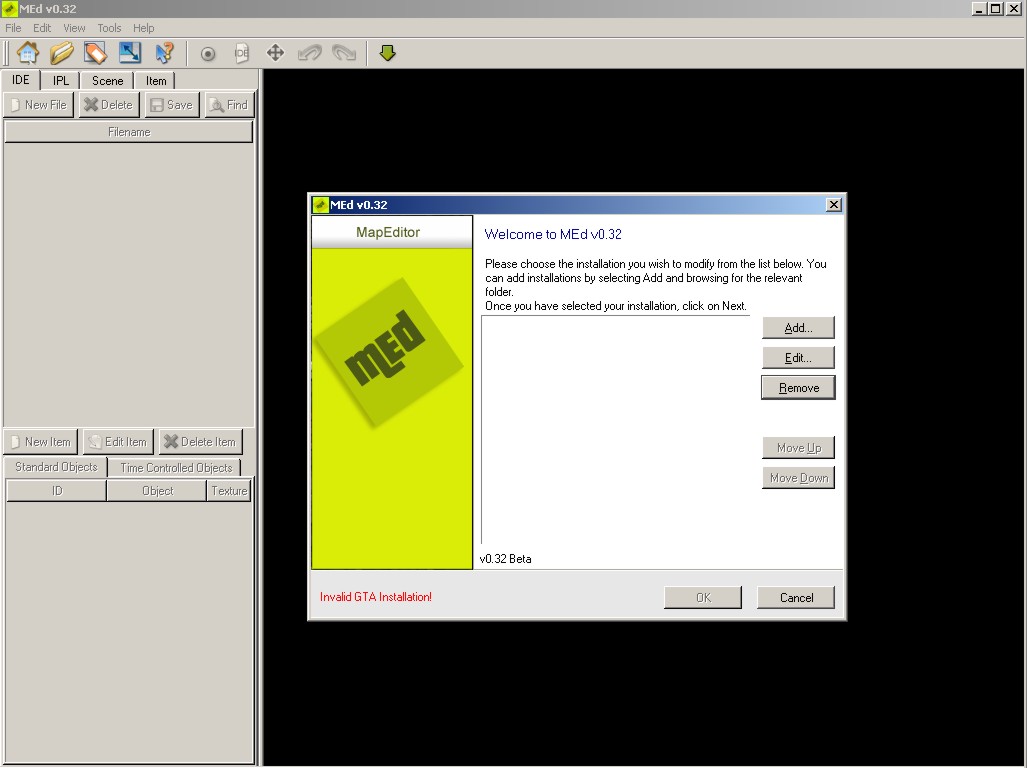
Task: Click the redo curved arrow icon
Action: [344, 53]
